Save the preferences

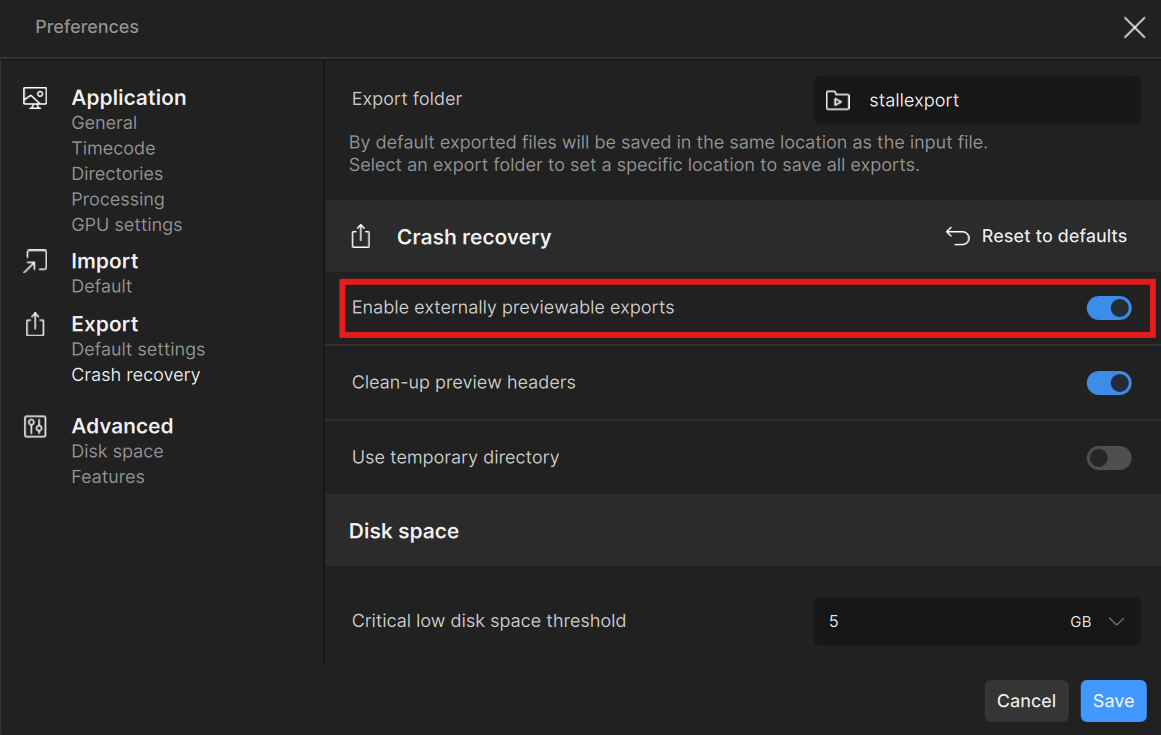pyautogui.click(x=1113, y=701)
